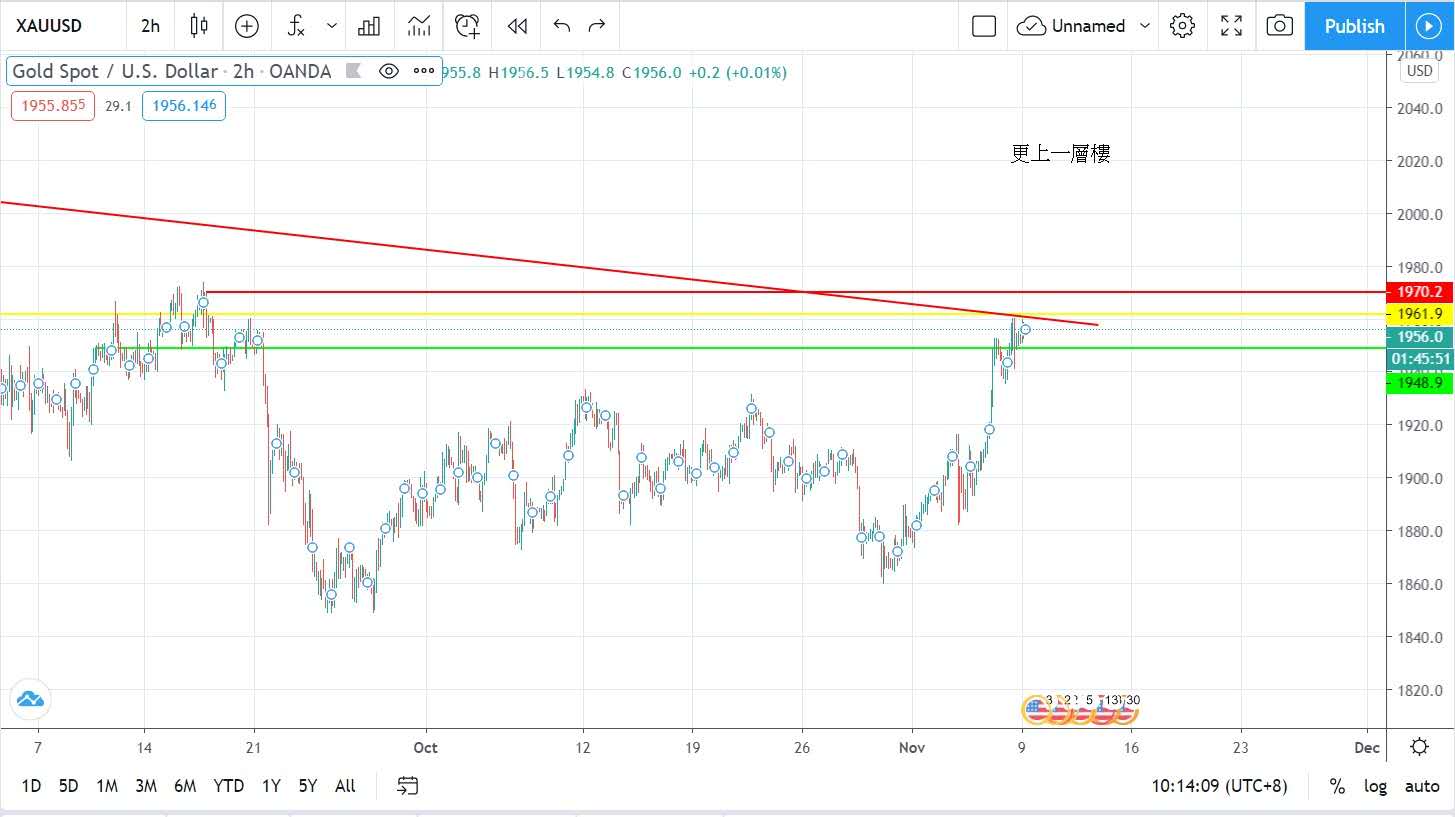Take a chart snapshot with the camera icon
This screenshot has width=1455, height=817.
tap(1279, 26)
